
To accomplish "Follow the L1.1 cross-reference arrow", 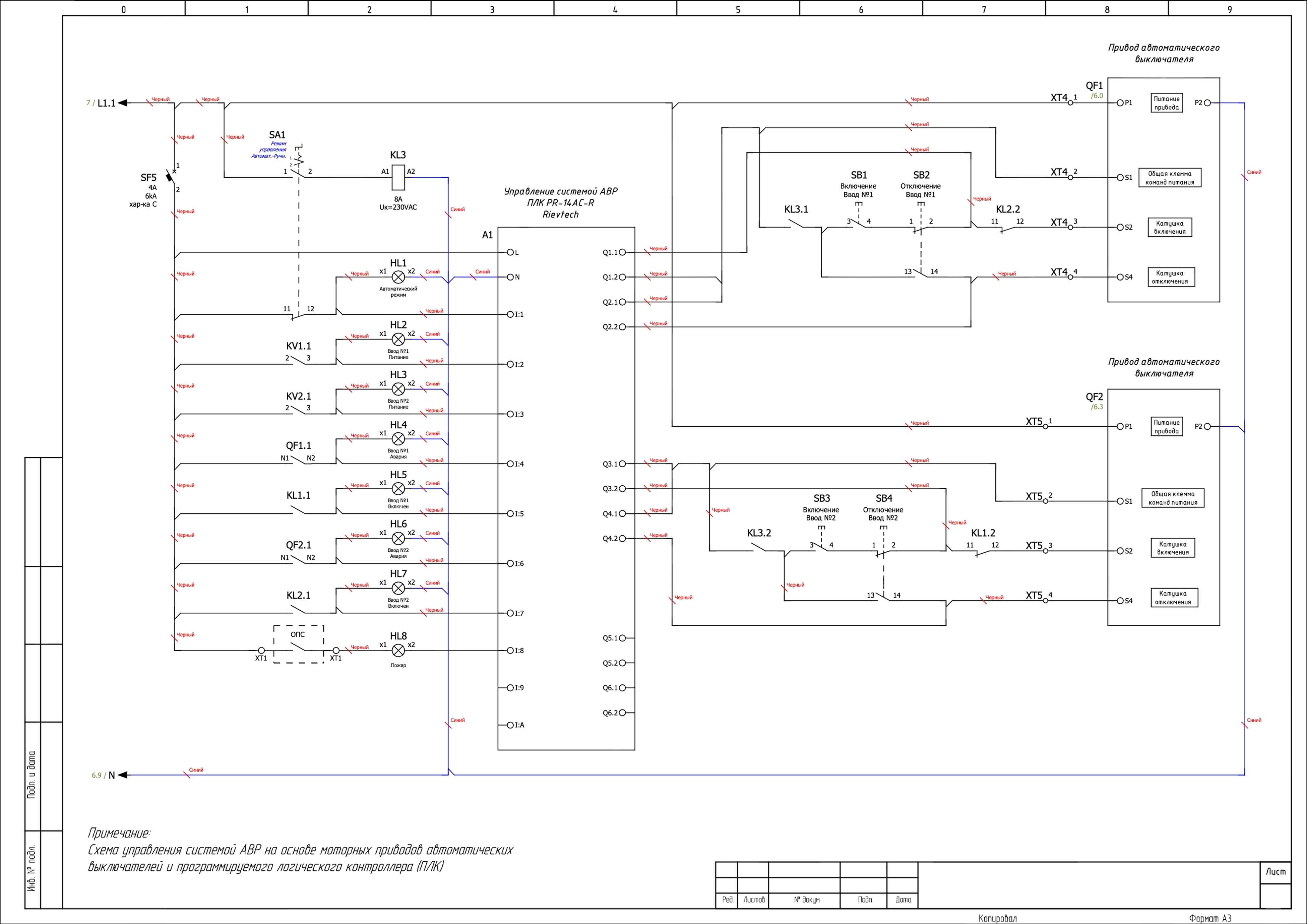I will [x=122, y=103].
